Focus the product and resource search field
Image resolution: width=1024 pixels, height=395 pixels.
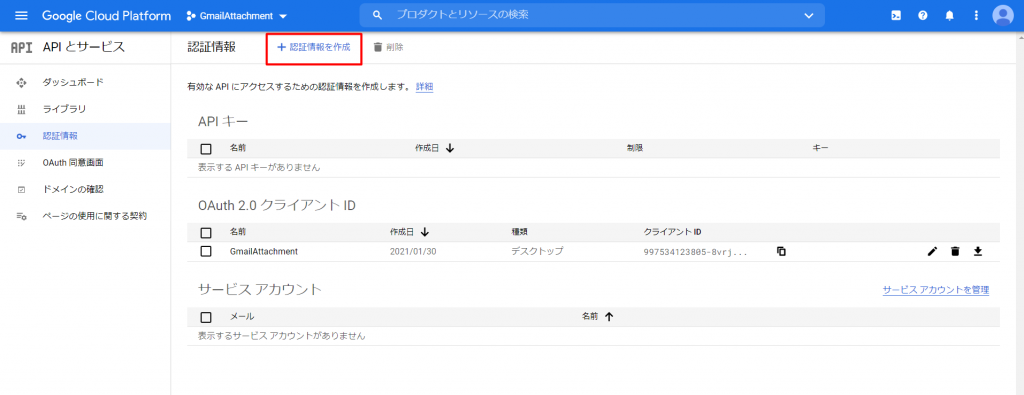pyautogui.click(x=592, y=15)
